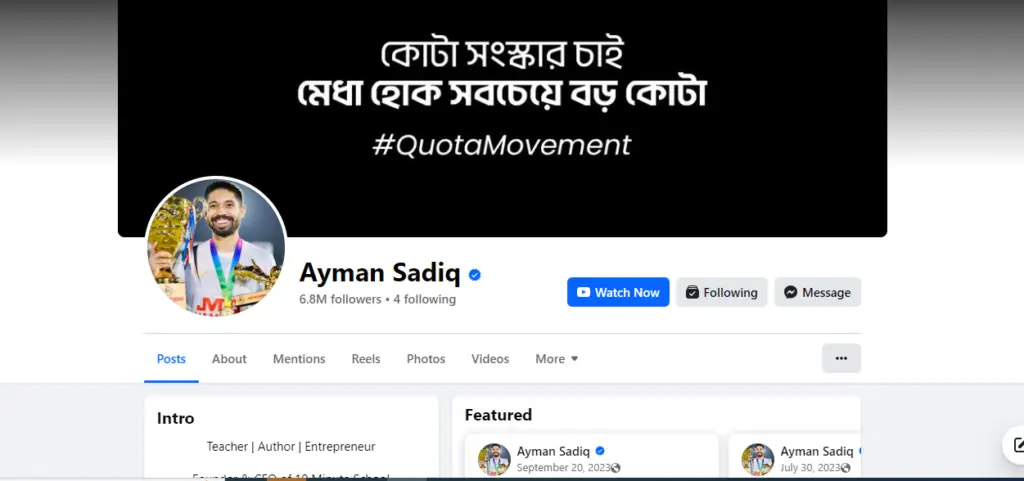
Task: Select the Videos tab
Action: pos(490,359)
